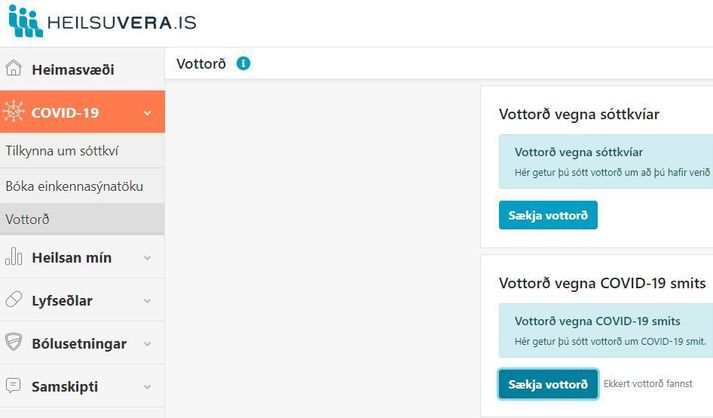Click the blue info icon beside Vottorð
Viewport: 713px width, 418px height.
pyautogui.click(x=243, y=63)
